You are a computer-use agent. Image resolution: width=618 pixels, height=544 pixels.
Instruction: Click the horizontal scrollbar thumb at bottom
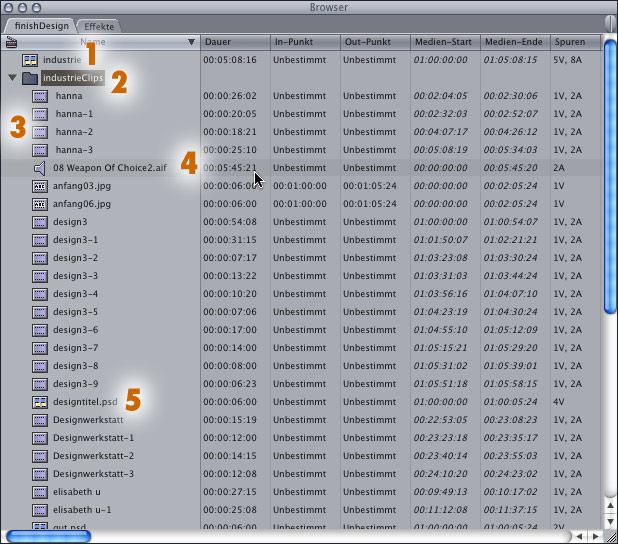pos(47,536)
